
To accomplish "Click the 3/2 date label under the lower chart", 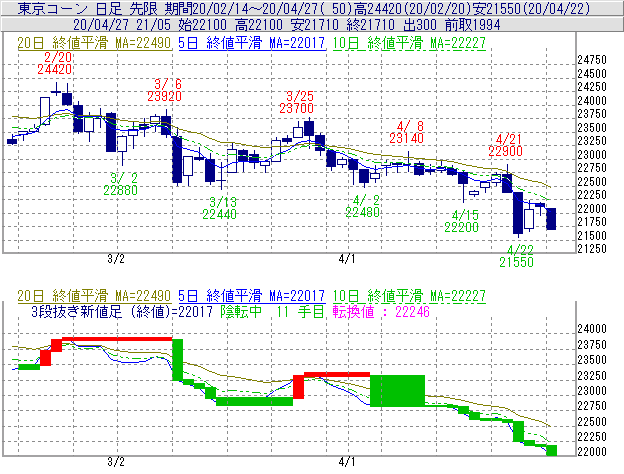I will point(116,462).
